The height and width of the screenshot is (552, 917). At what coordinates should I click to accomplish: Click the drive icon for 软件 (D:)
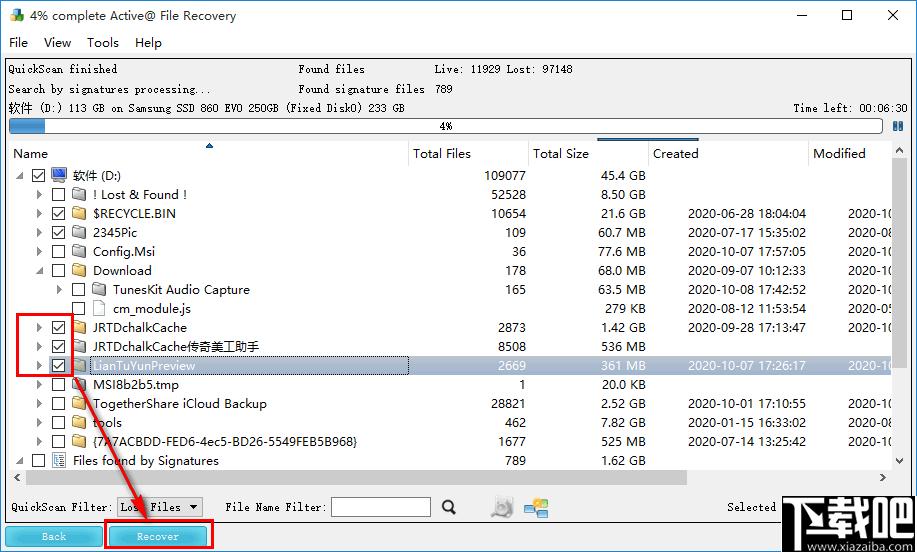[x=59, y=176]
